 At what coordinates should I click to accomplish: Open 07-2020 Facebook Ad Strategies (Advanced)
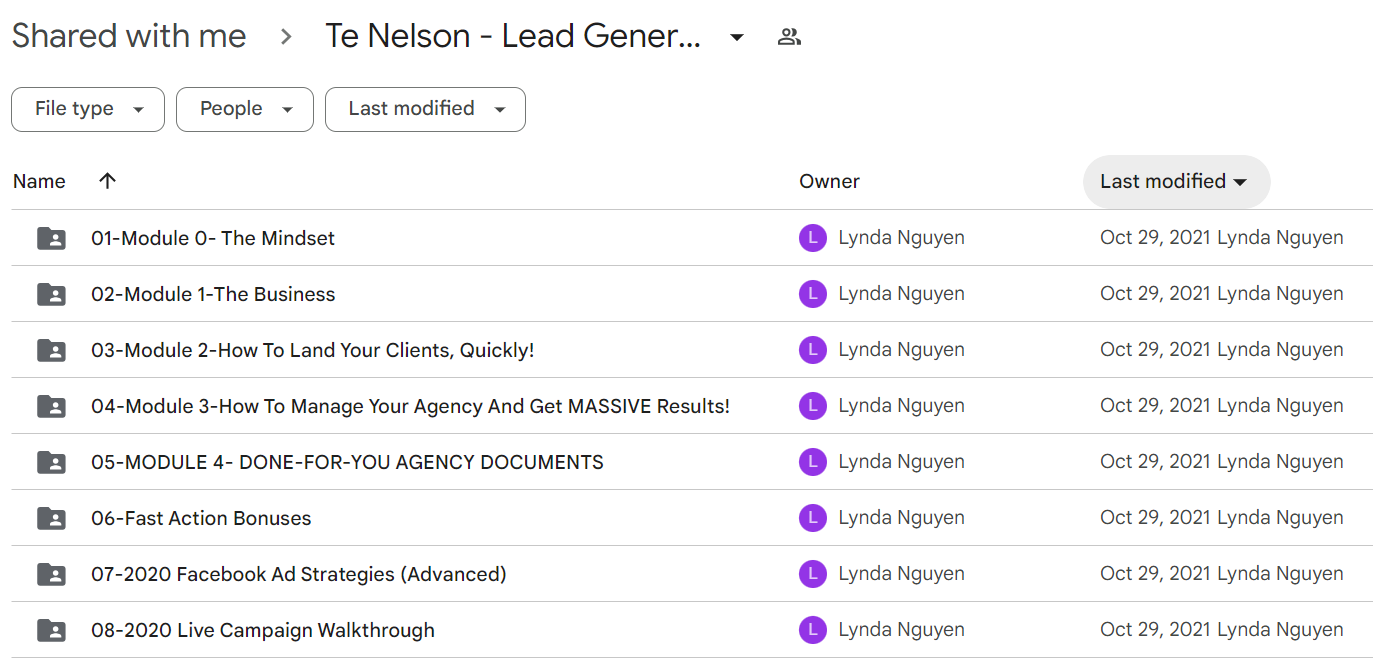click(299, 574)
